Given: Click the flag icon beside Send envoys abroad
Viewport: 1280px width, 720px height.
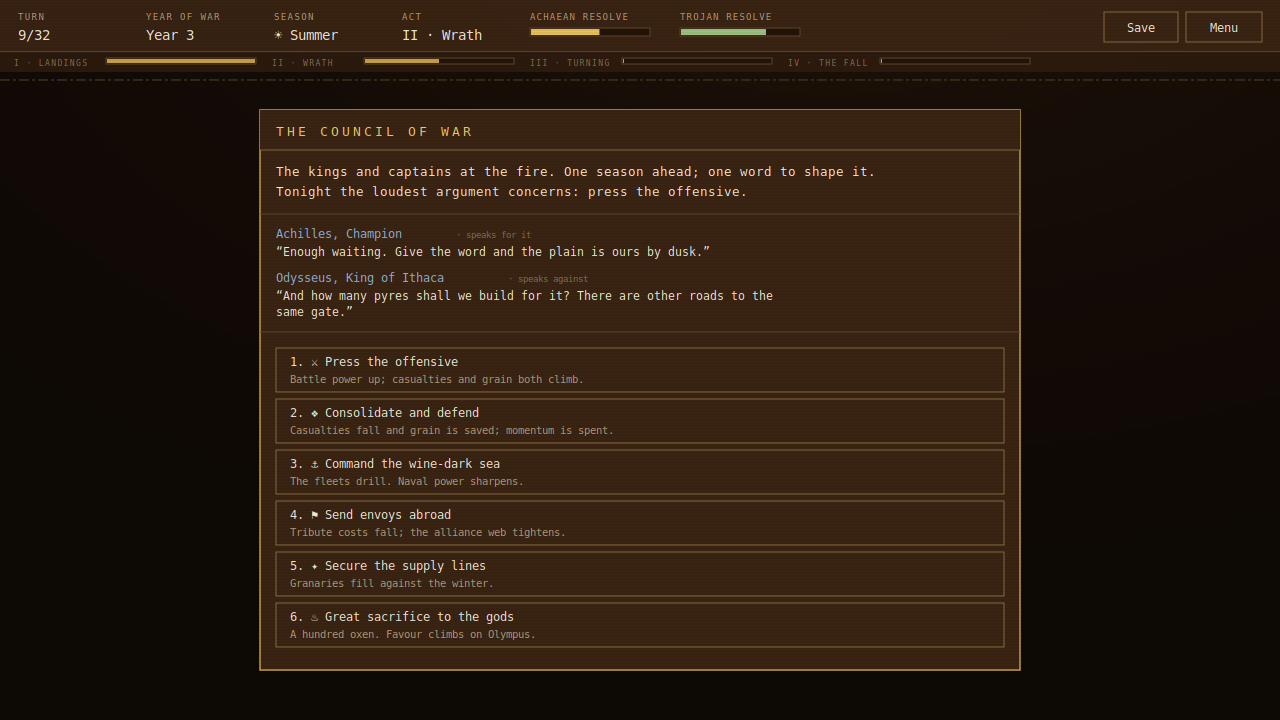Looking at the screenshot, I should (x=314, y=515).
